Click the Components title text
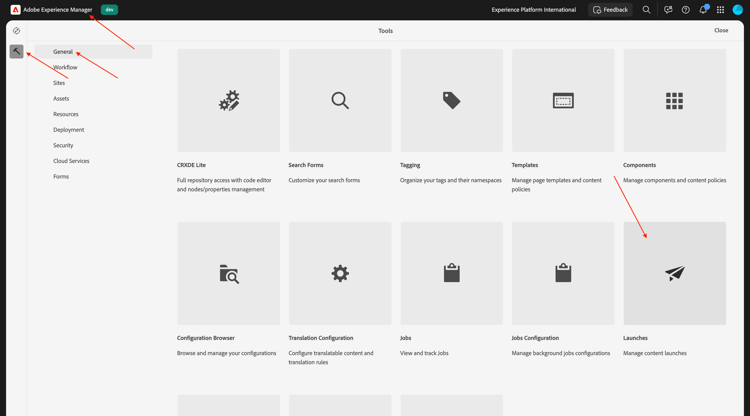Viewport: 750px width, 416px height. (x=640, y=165)
